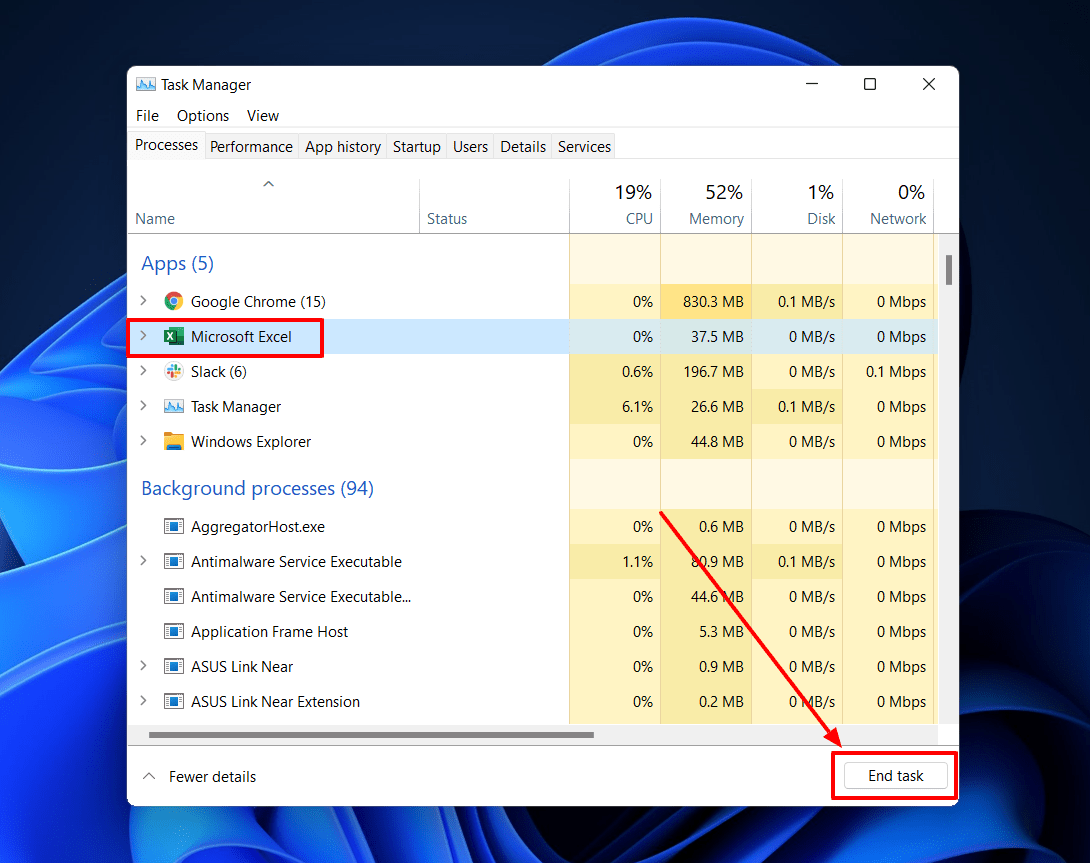Click the Microsoft Excel app icon
1090x863 pixels.
(173, 337)
